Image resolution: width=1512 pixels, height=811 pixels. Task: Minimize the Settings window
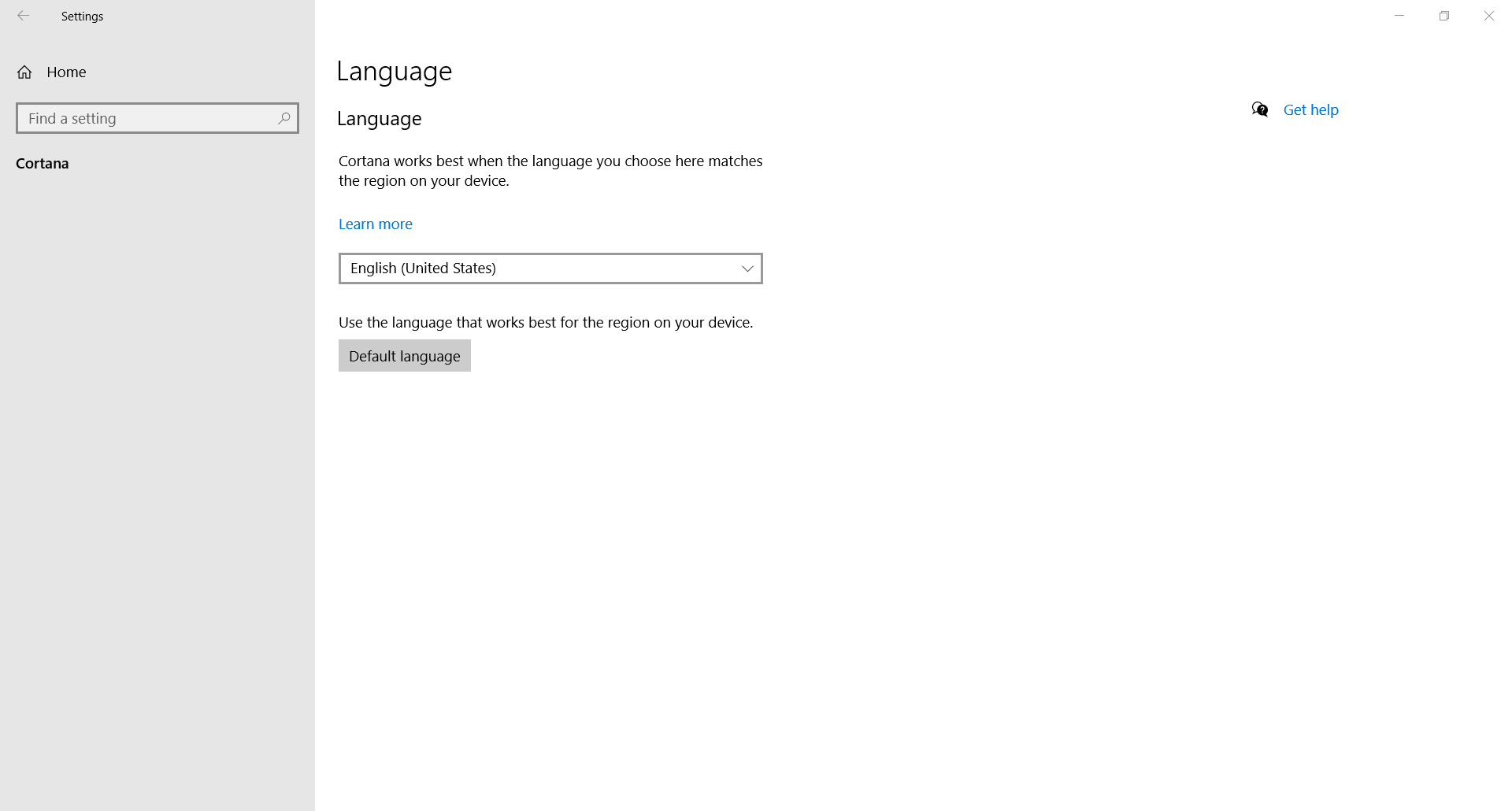click(x=1399, y=16)
